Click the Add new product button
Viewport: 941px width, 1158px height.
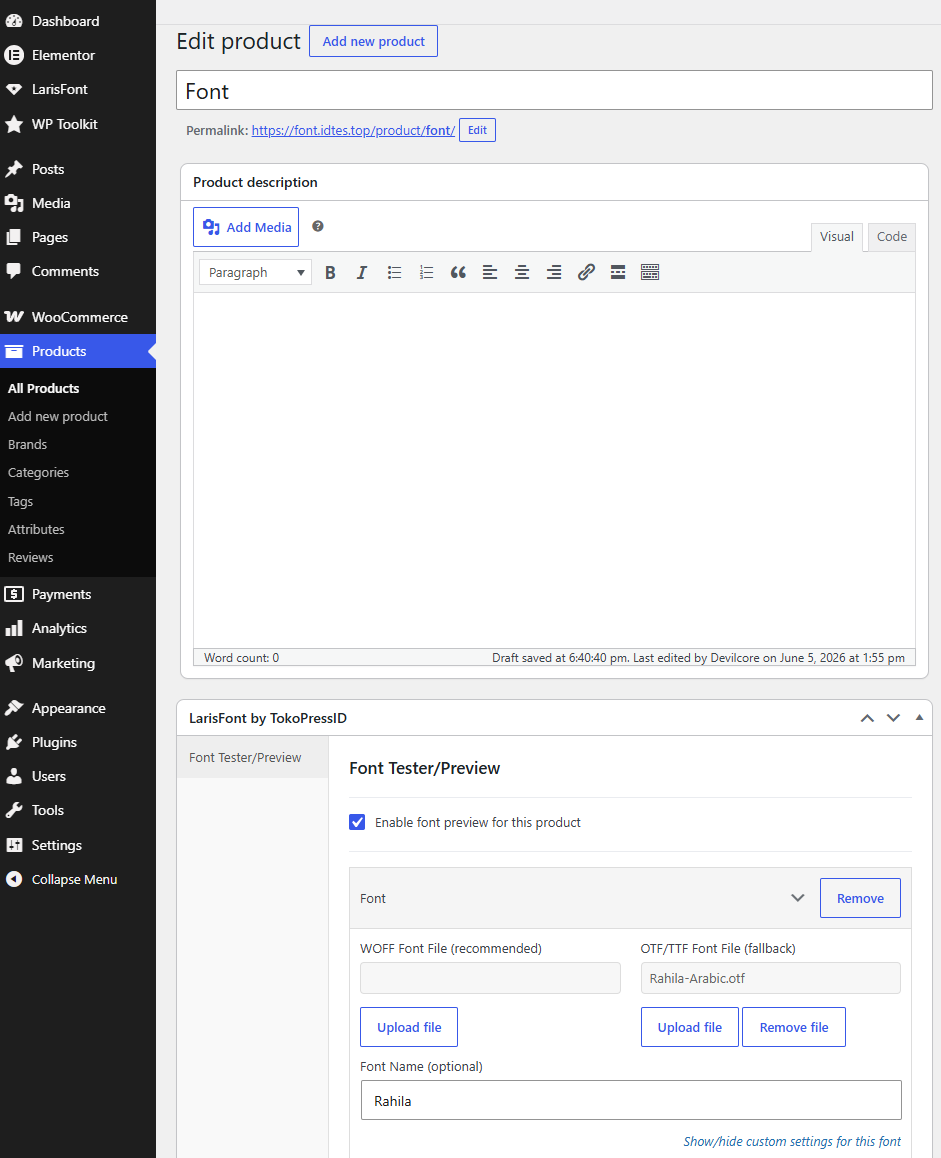[373, 41]
